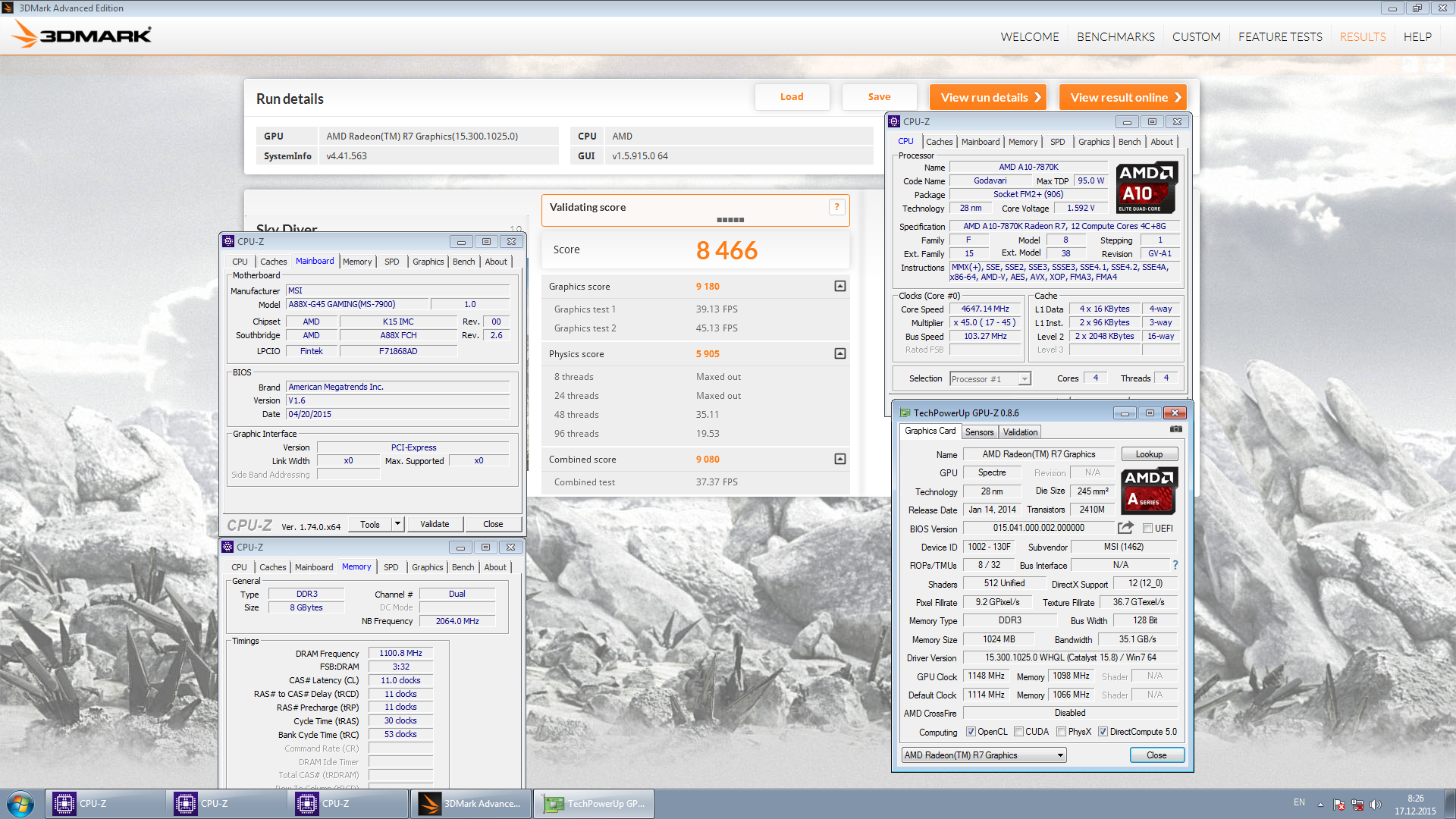Click the EN language indicator
This screenshot has width=1456, height=819.
coord(1299,802)
